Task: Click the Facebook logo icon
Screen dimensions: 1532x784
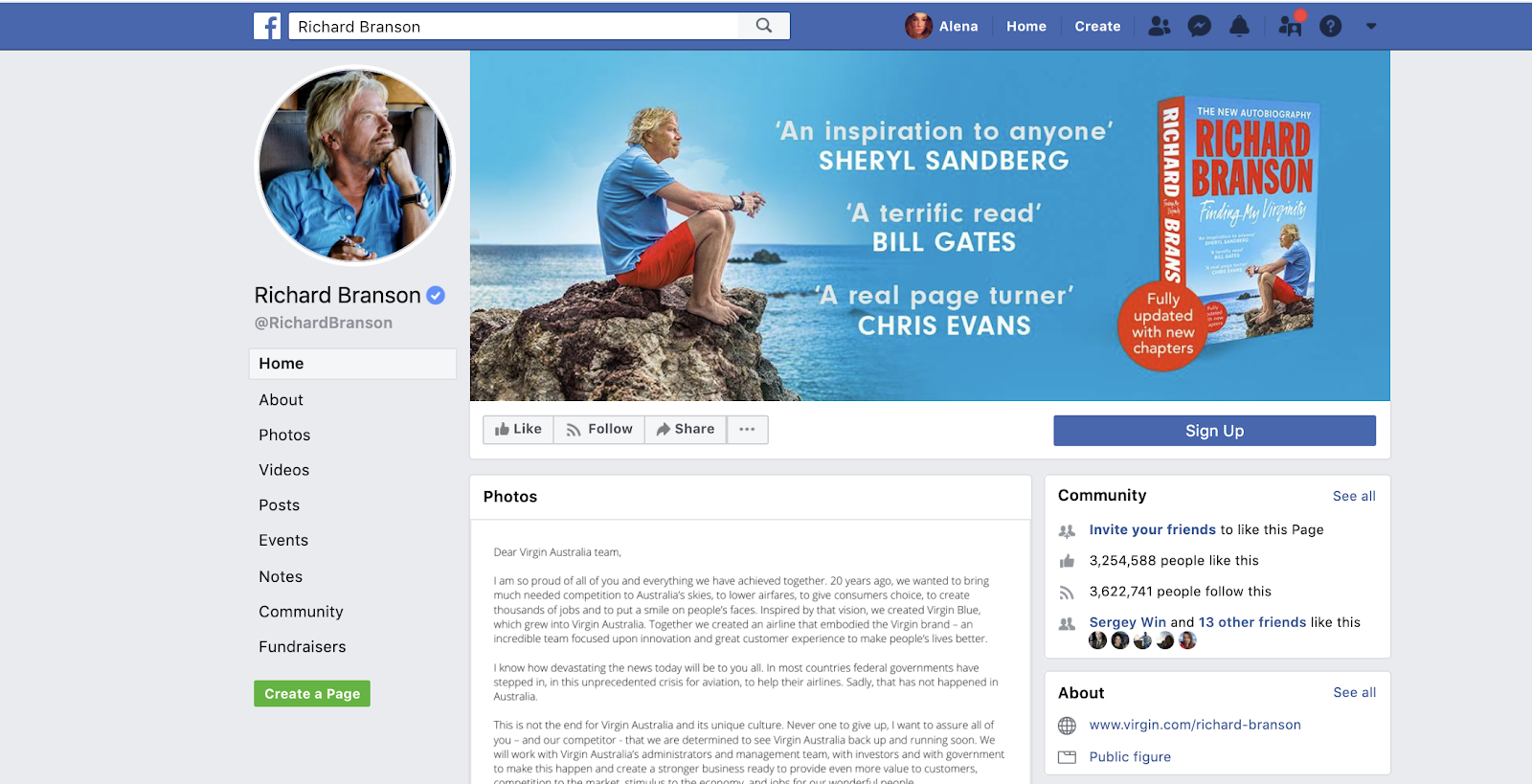Action: tap(267, 26)
